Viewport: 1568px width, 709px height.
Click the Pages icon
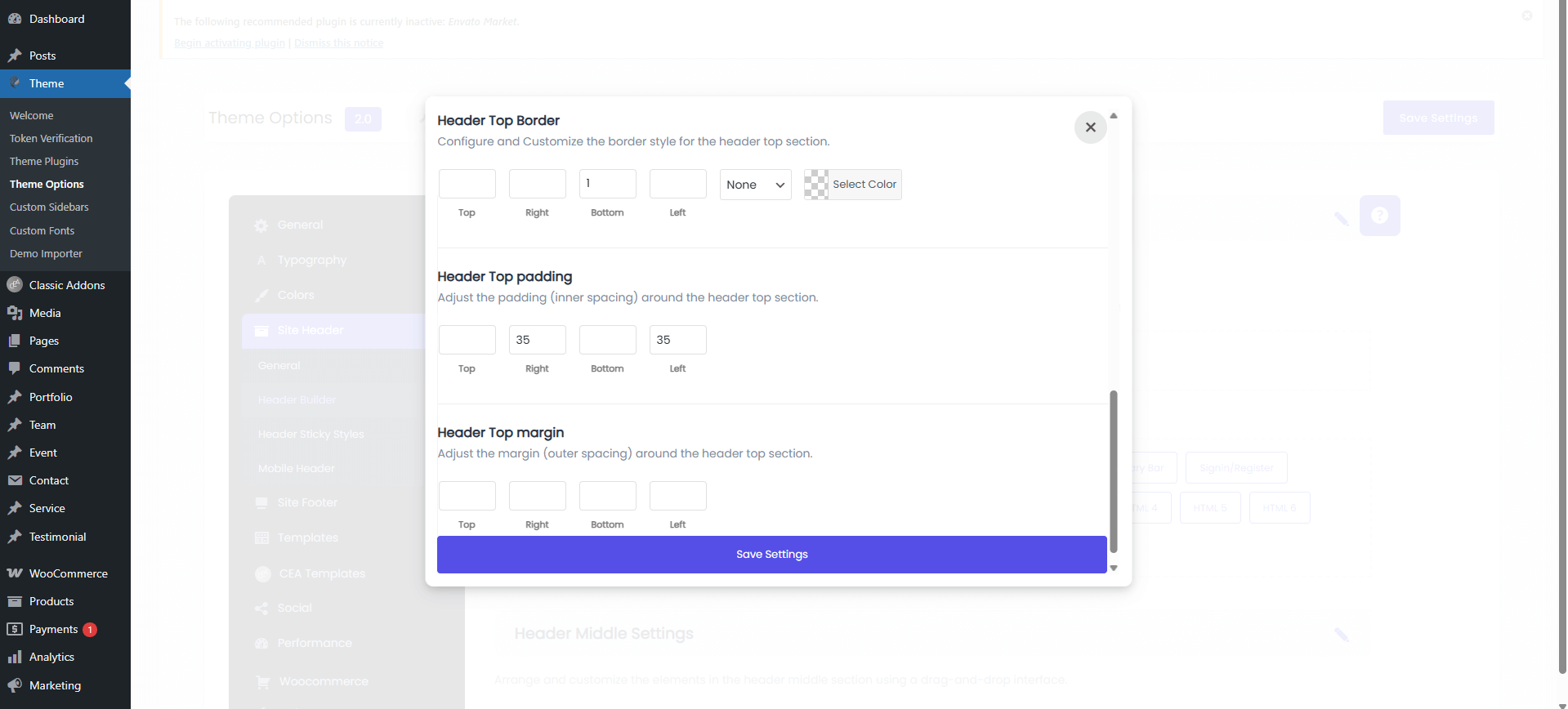15,341
